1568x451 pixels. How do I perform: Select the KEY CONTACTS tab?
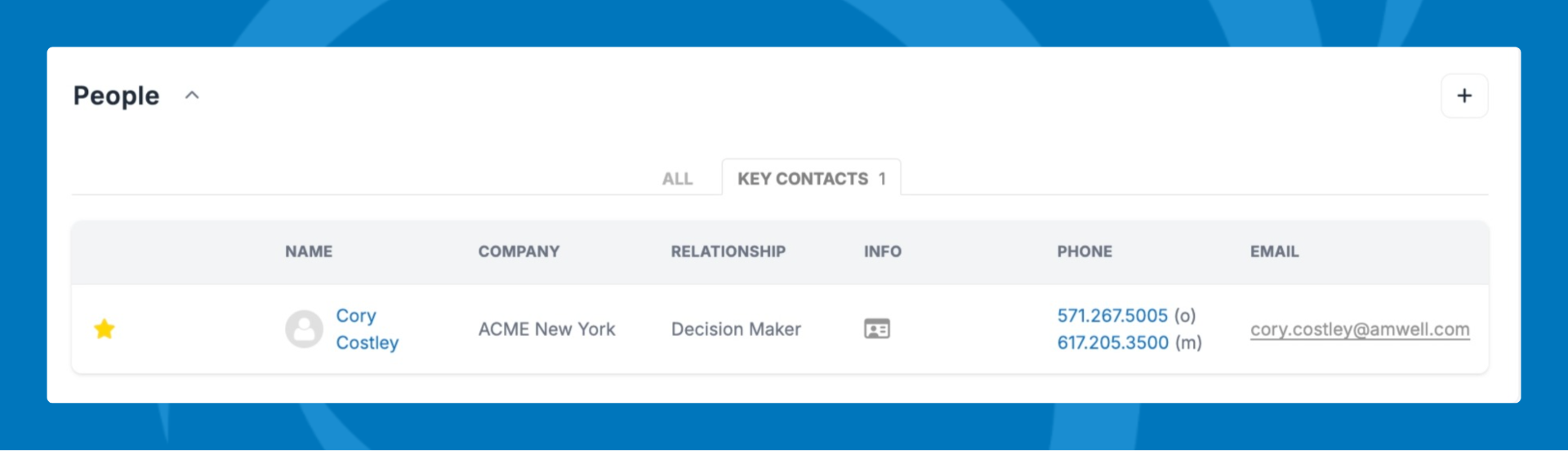[812, 178]
